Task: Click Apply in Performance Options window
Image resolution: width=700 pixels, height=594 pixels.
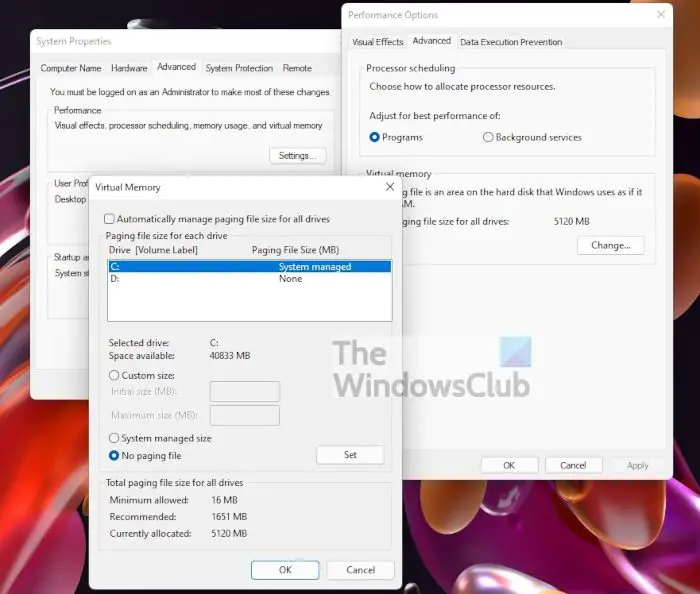Action: tap(637, 465)
